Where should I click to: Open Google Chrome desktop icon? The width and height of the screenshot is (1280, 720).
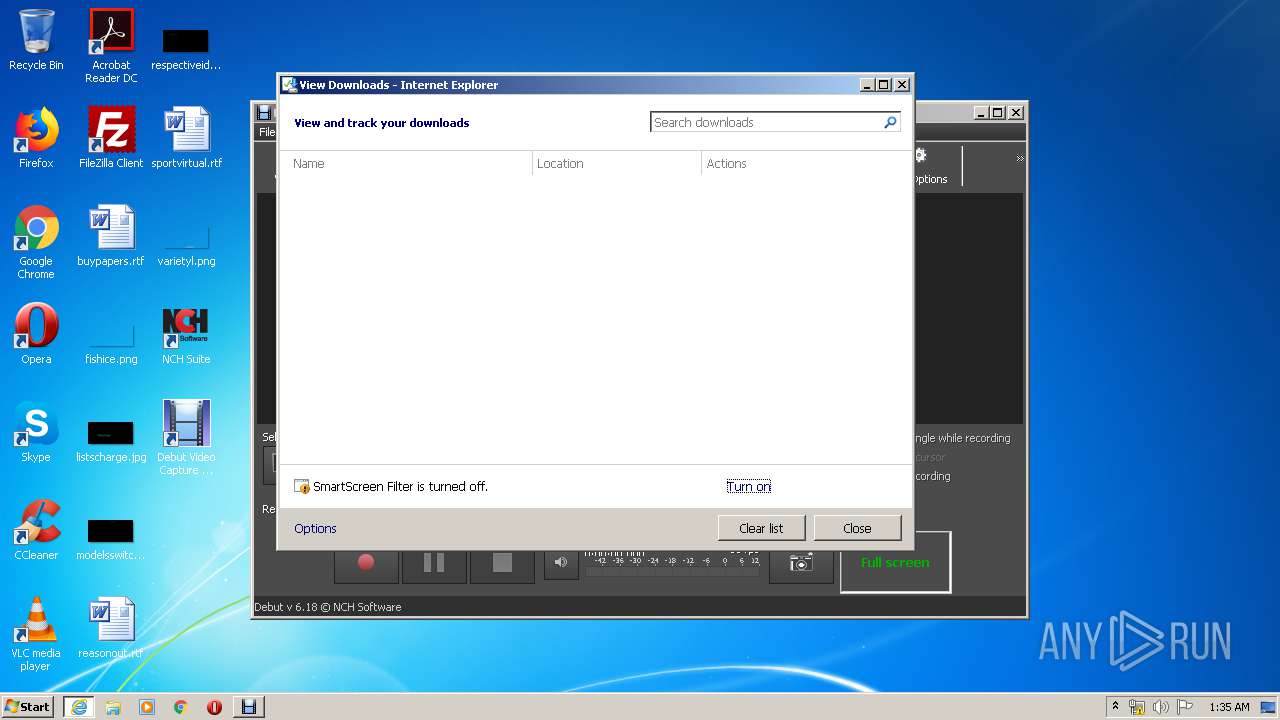tap(36, 242)
